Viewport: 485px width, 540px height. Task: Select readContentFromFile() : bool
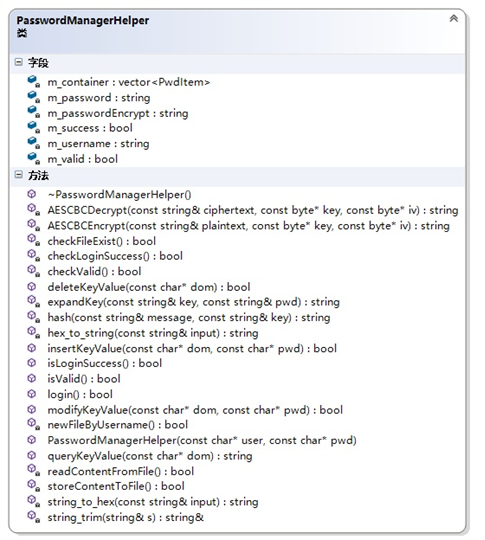121,471
